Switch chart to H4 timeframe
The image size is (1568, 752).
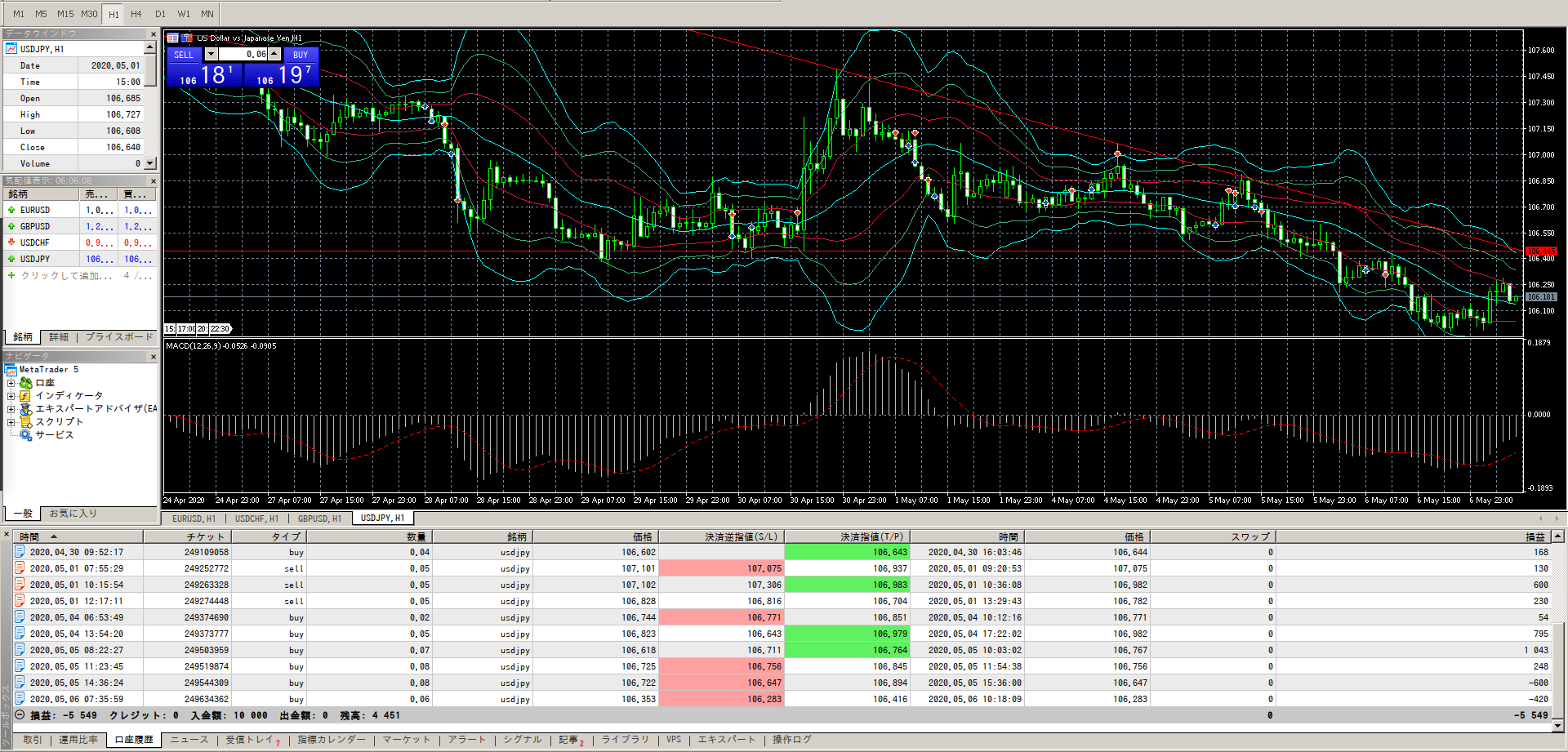136,14
